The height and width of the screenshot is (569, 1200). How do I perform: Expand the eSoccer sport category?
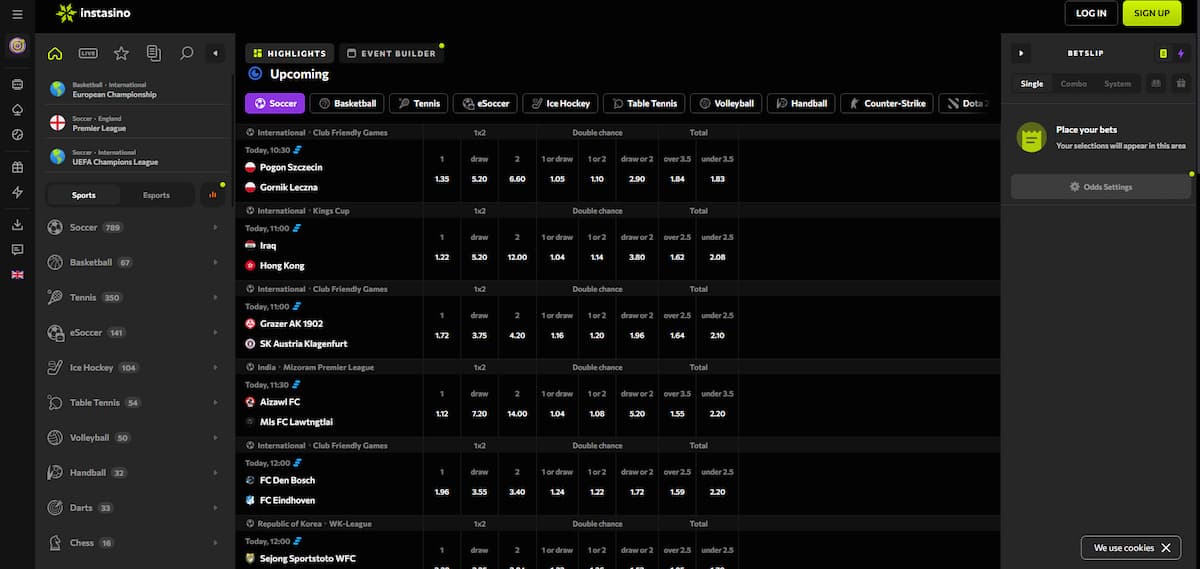click(x=133, y=333)
